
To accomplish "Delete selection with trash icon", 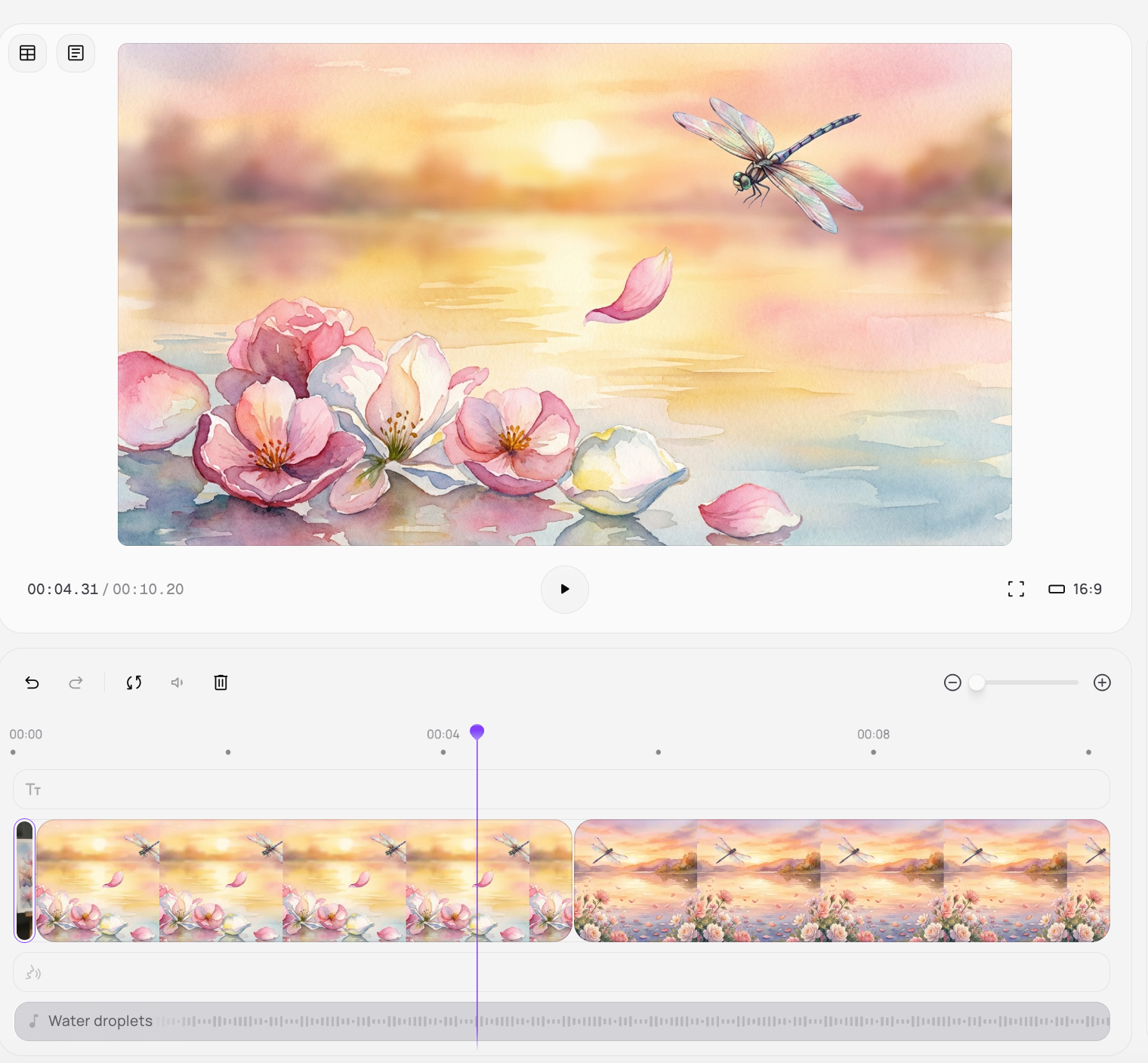I will tap(221, 682).
